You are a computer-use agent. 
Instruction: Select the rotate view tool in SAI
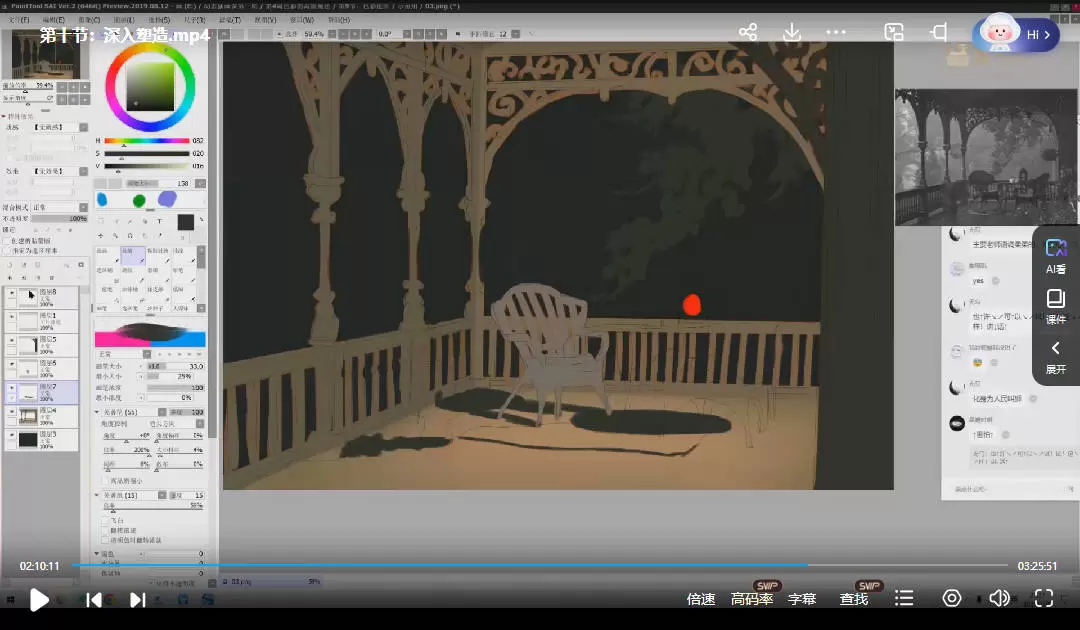[130, 235]
